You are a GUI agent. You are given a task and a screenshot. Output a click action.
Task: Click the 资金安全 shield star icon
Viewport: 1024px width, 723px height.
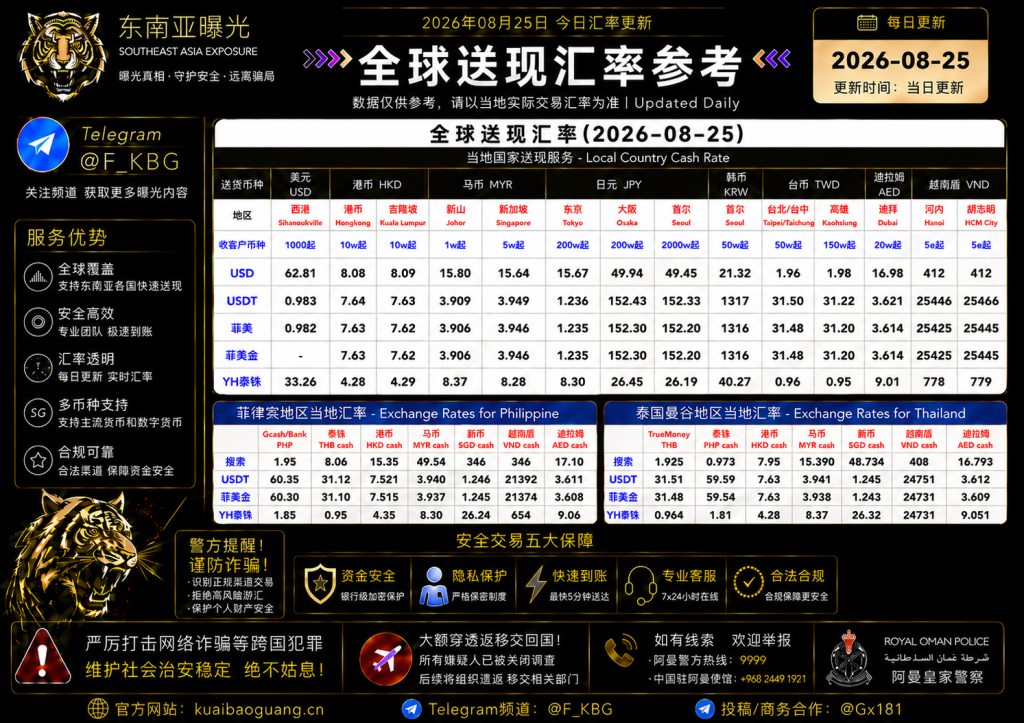[x=320, y=584]
